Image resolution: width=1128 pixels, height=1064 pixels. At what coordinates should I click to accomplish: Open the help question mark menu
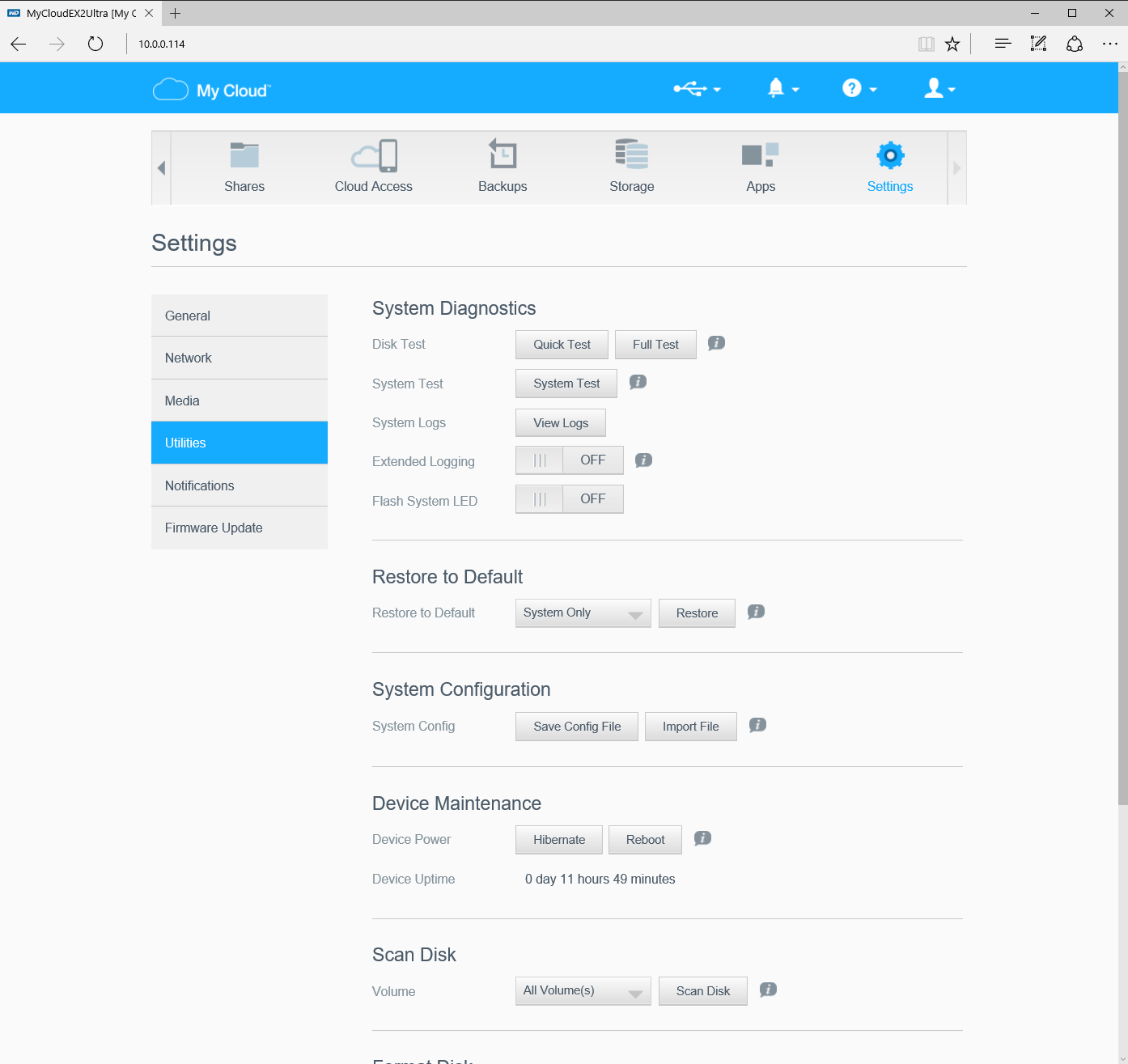point(859,88)
